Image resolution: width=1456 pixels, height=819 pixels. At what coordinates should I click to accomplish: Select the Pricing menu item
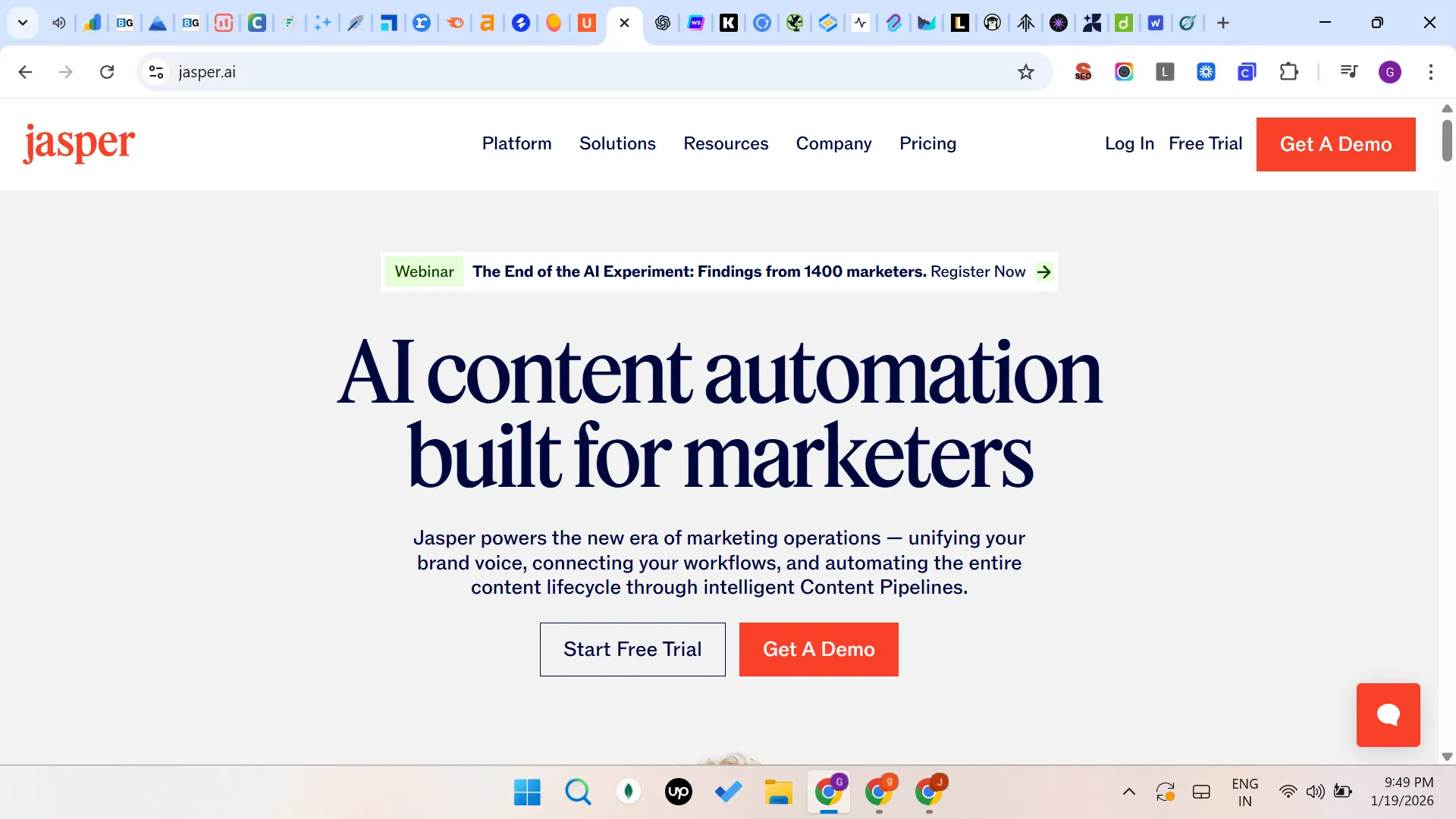tap(927, 144)
